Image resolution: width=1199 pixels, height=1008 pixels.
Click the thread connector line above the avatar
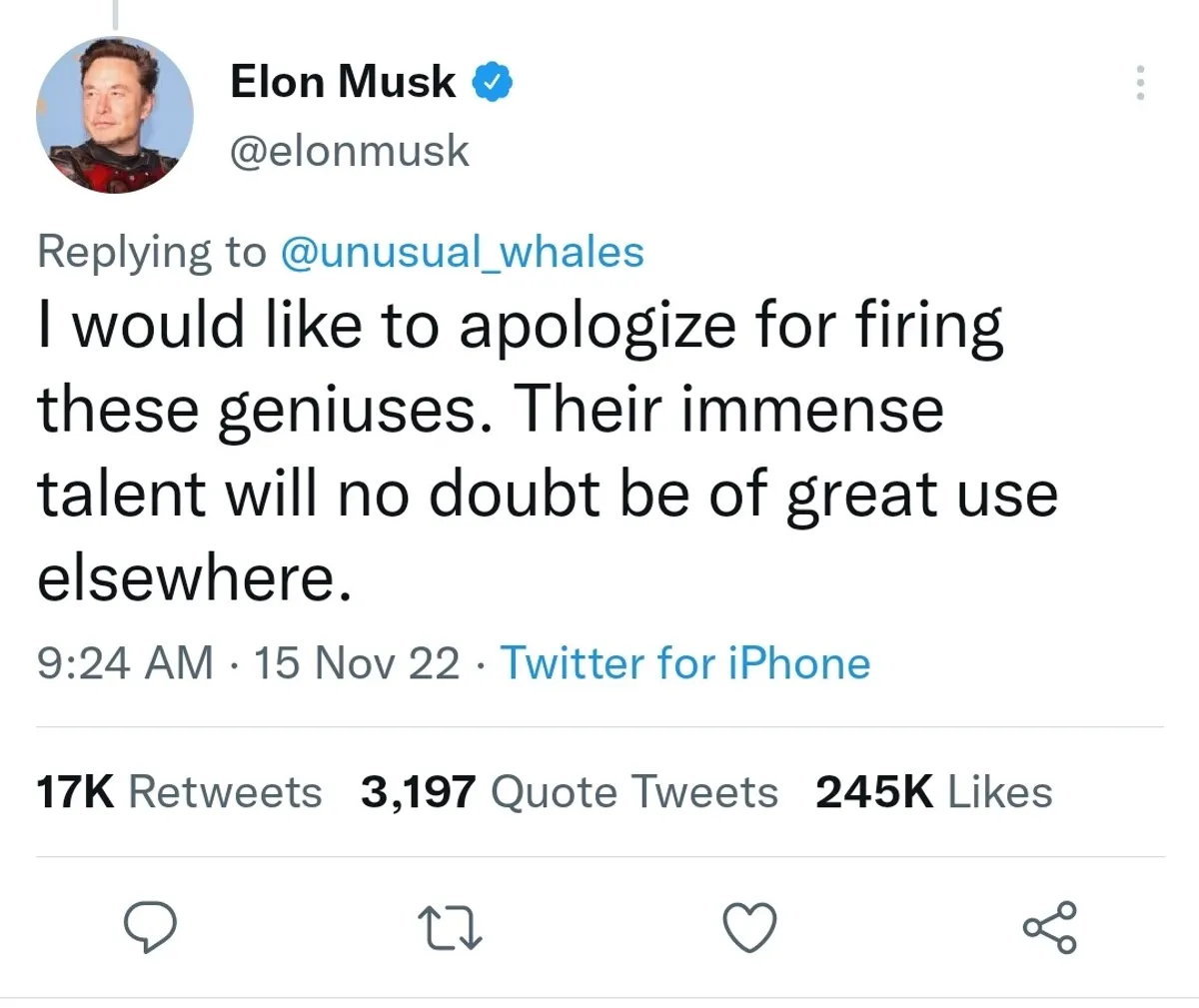[x=115, y=14]
